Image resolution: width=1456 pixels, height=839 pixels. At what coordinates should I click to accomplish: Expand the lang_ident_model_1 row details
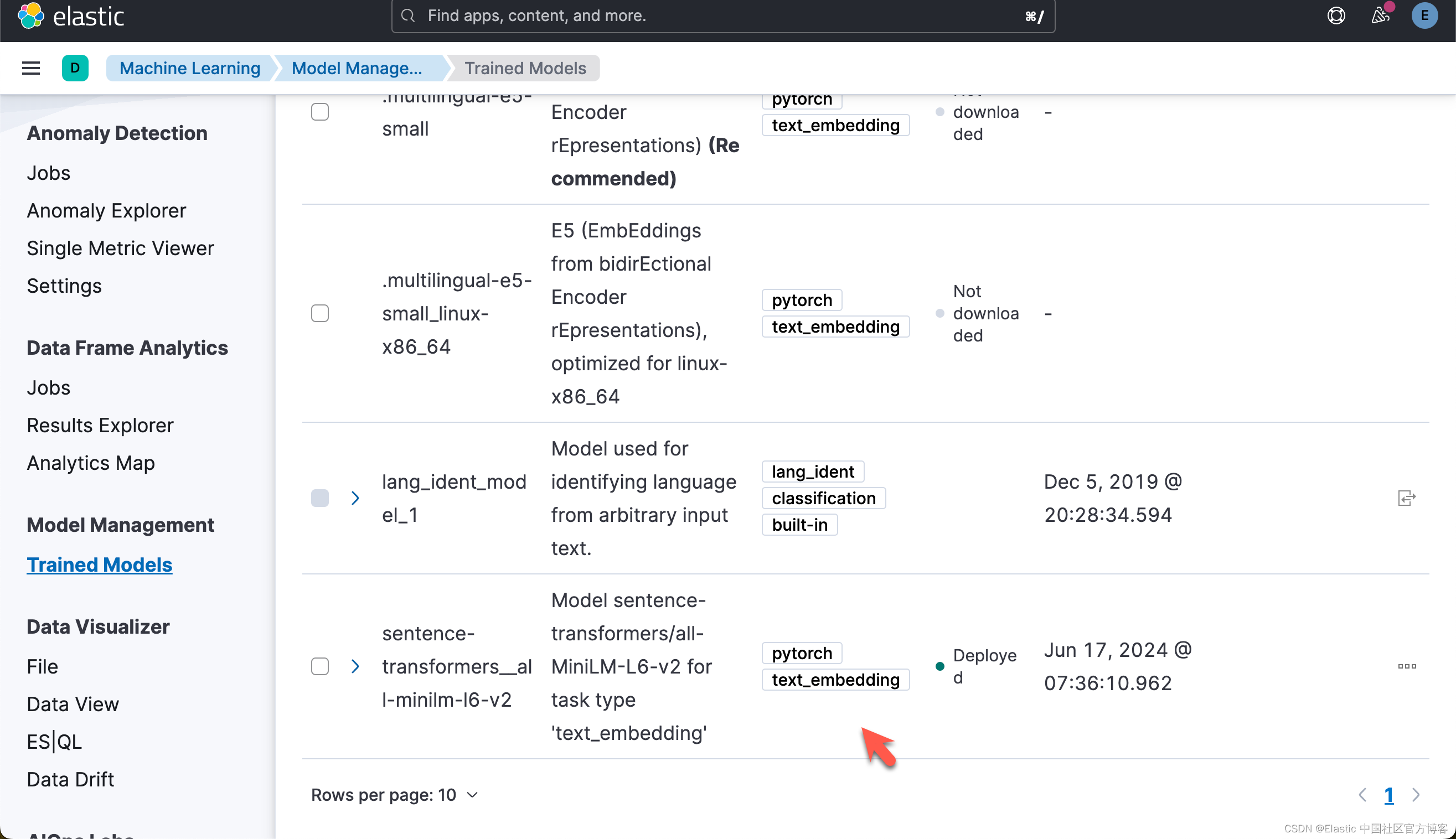coord(355,498)
